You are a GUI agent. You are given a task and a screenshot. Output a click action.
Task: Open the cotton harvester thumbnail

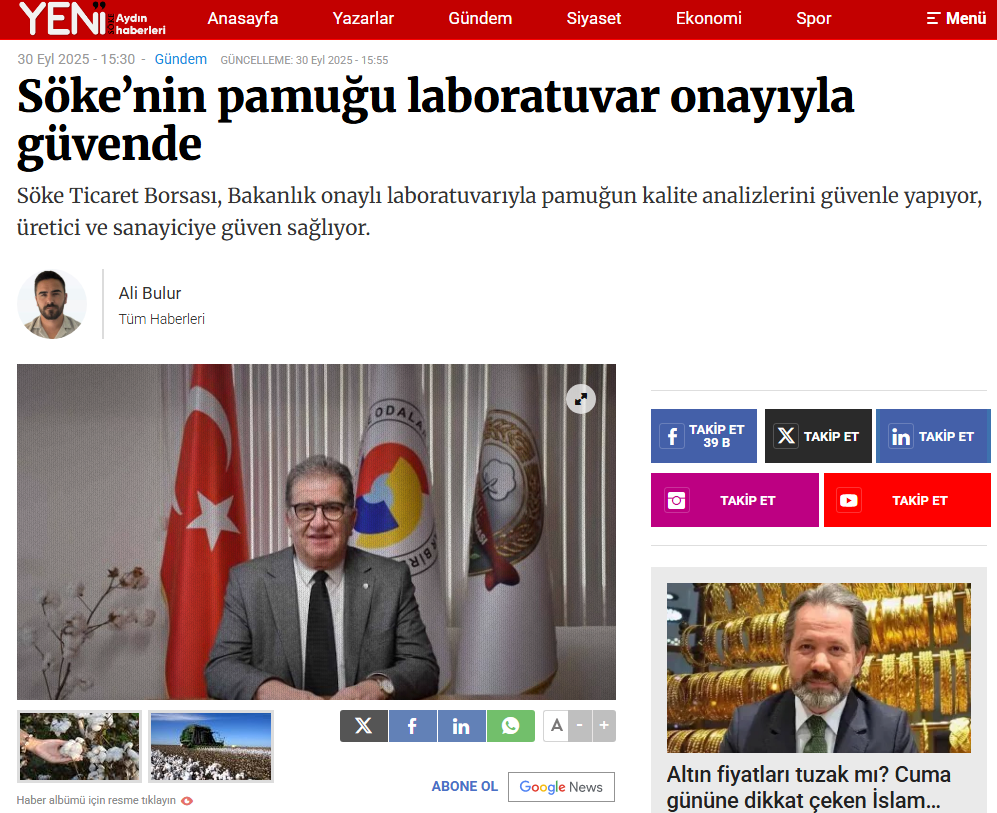[x=211, y=746]
